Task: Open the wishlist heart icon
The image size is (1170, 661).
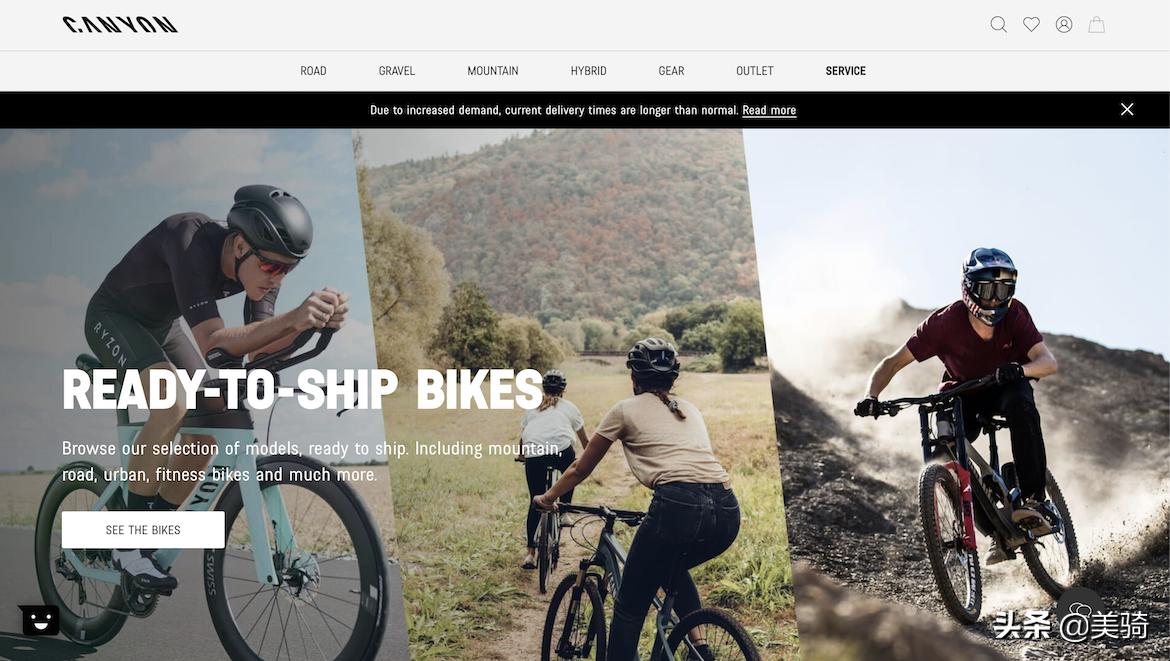Action: 1031,25
